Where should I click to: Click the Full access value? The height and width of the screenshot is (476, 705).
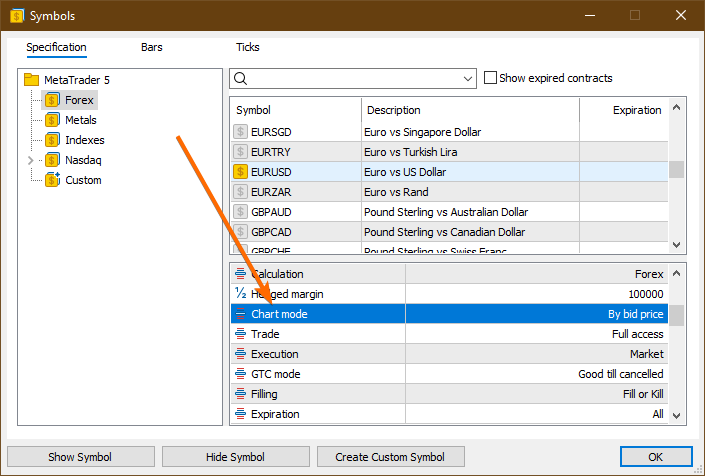point(638,334)
